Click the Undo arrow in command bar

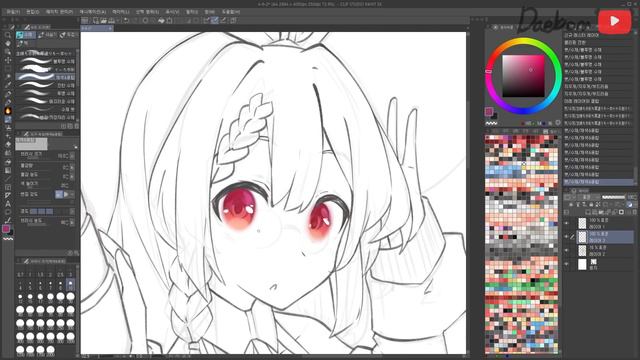(x=127, y=20)
